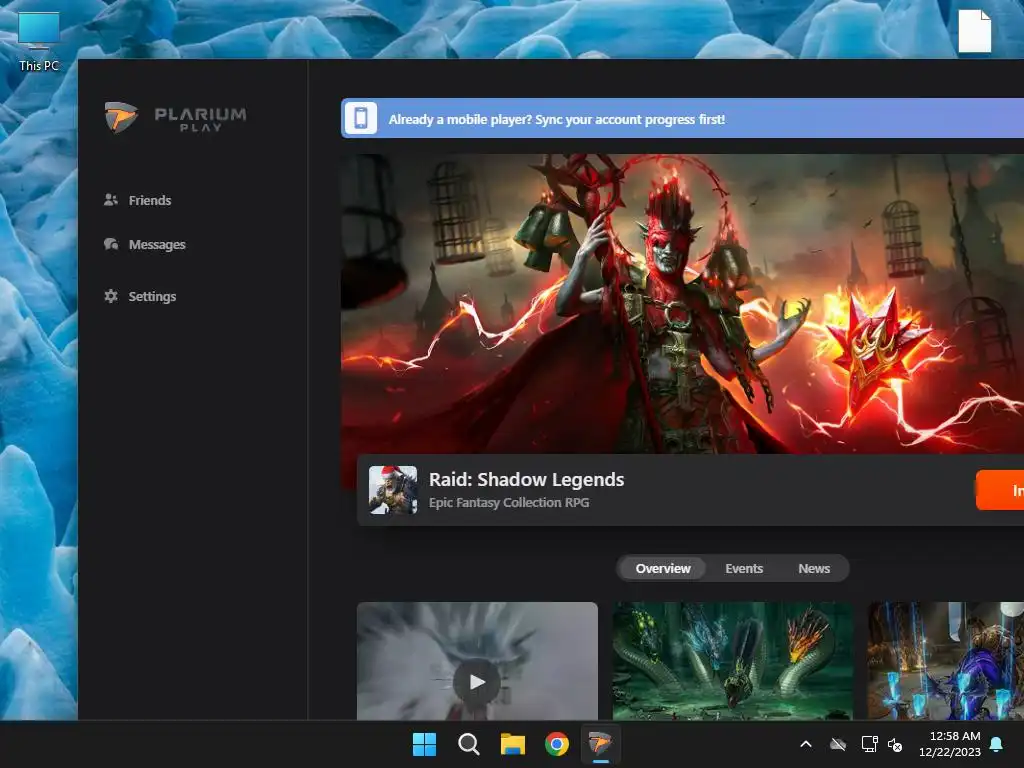This screenshot has height=768, width=1024.
Task: Open the hydra screenshot thumbnail
Action: tap(733, 661)
